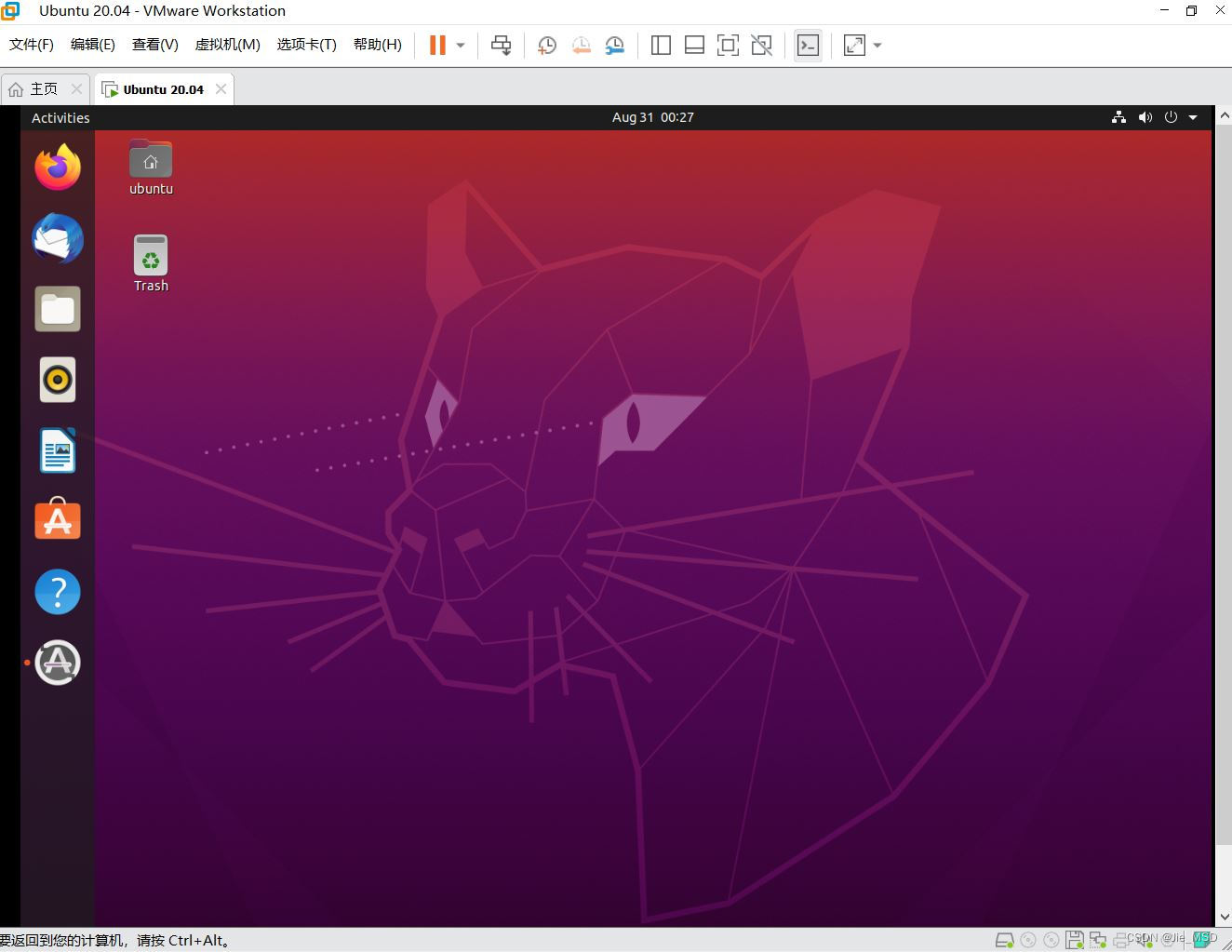Expand the Ubuntu system menu arrow
The width and height of the screenshot is (1232, 952).
1193,117
